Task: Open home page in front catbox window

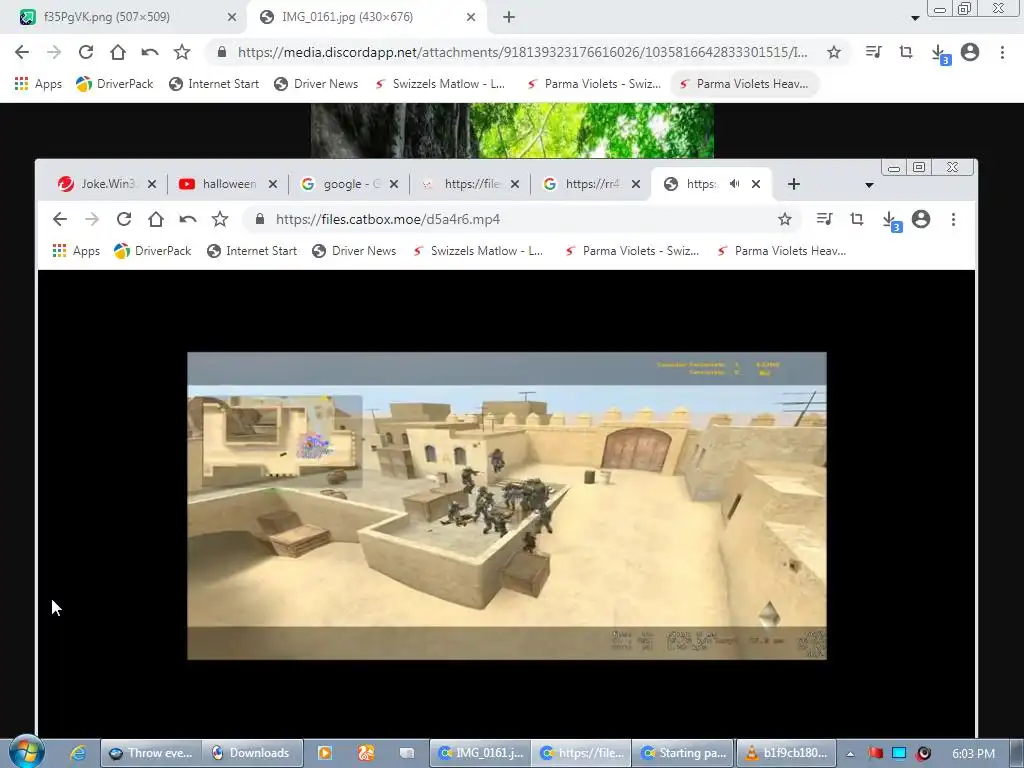Action: pyautogui.click(x=155, y=219)
